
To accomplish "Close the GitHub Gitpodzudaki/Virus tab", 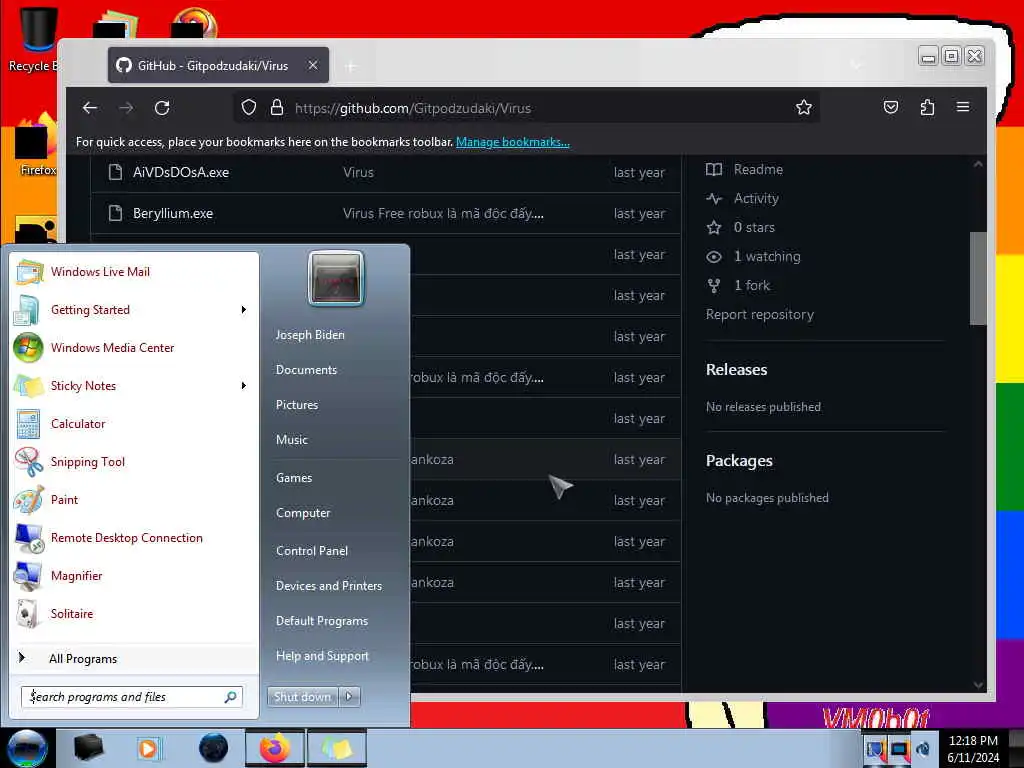I will click(x=313, y=65).
